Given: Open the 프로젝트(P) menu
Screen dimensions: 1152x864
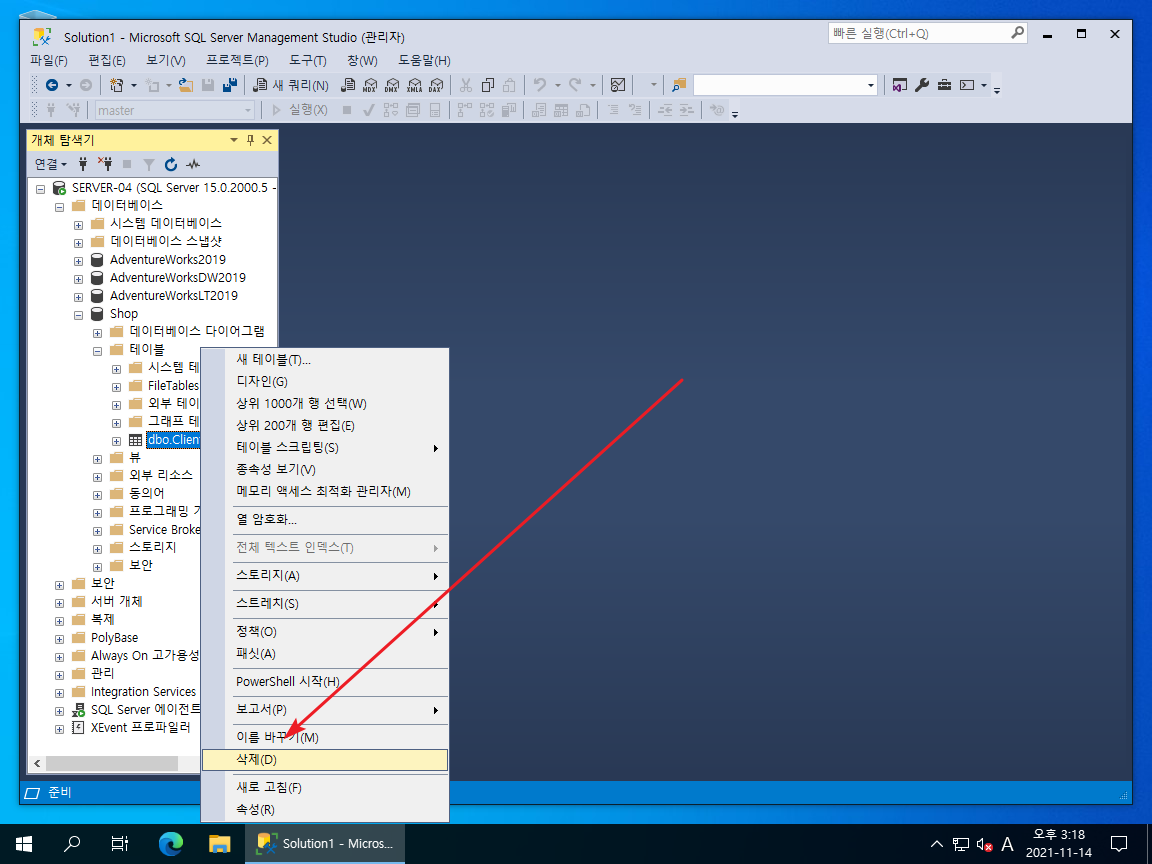Looking at the screenshot, I should 237,60.
